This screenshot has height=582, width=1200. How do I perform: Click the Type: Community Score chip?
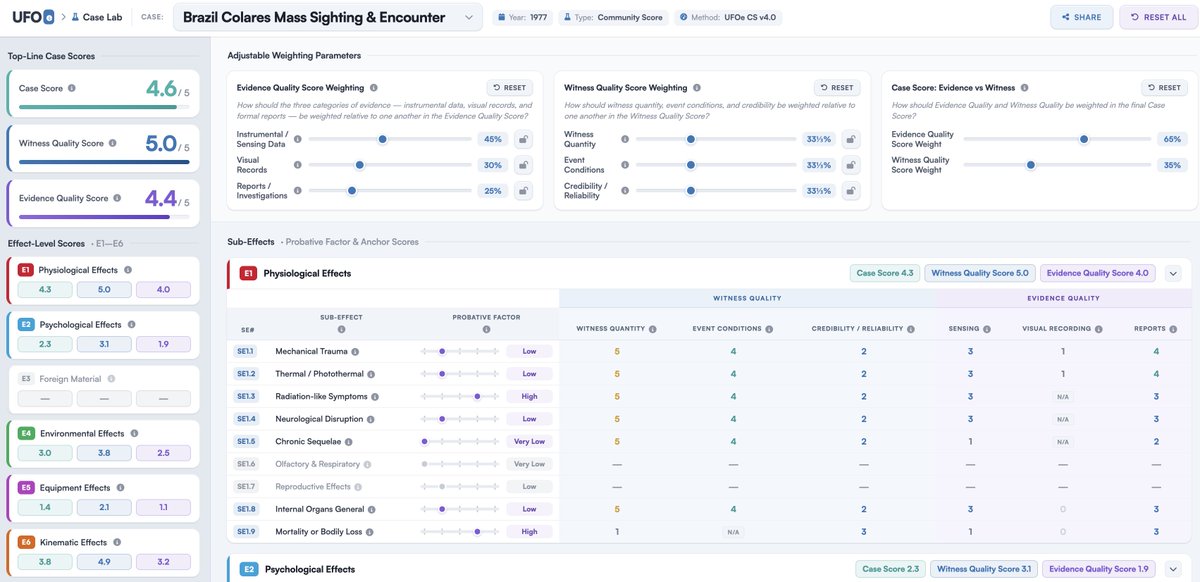click(614, 17)
